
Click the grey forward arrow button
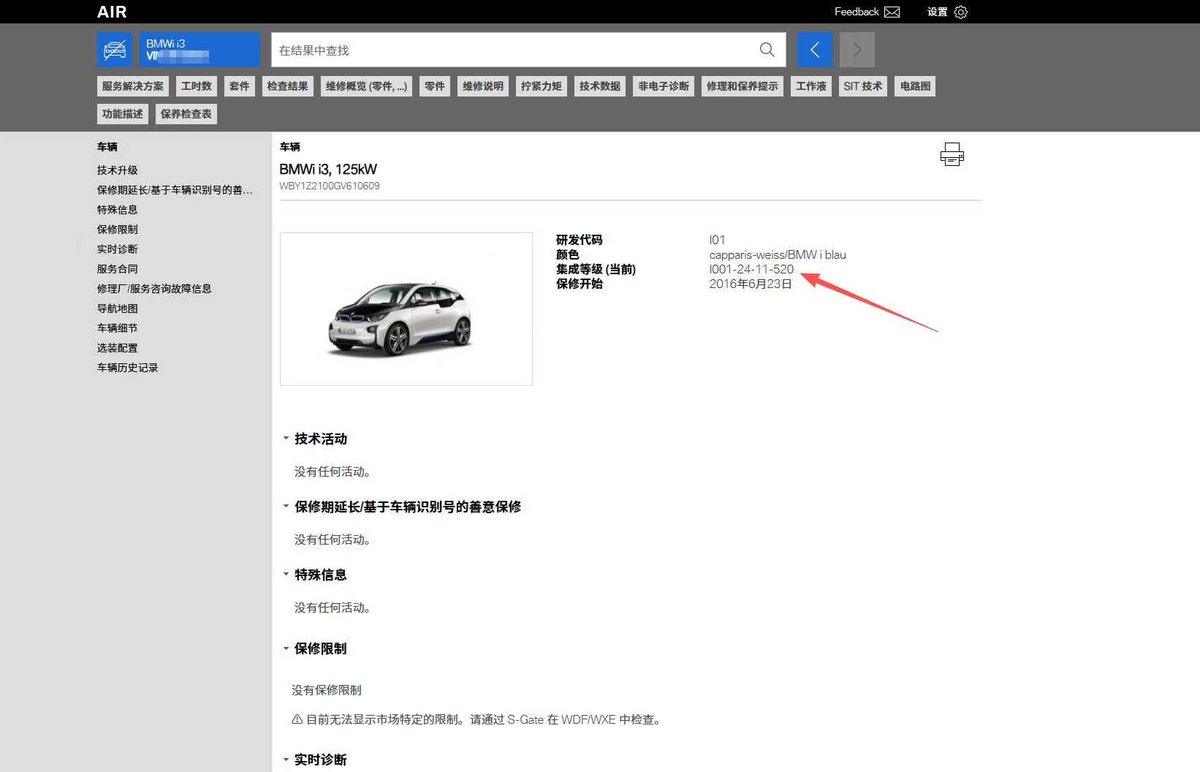point(857,50)
